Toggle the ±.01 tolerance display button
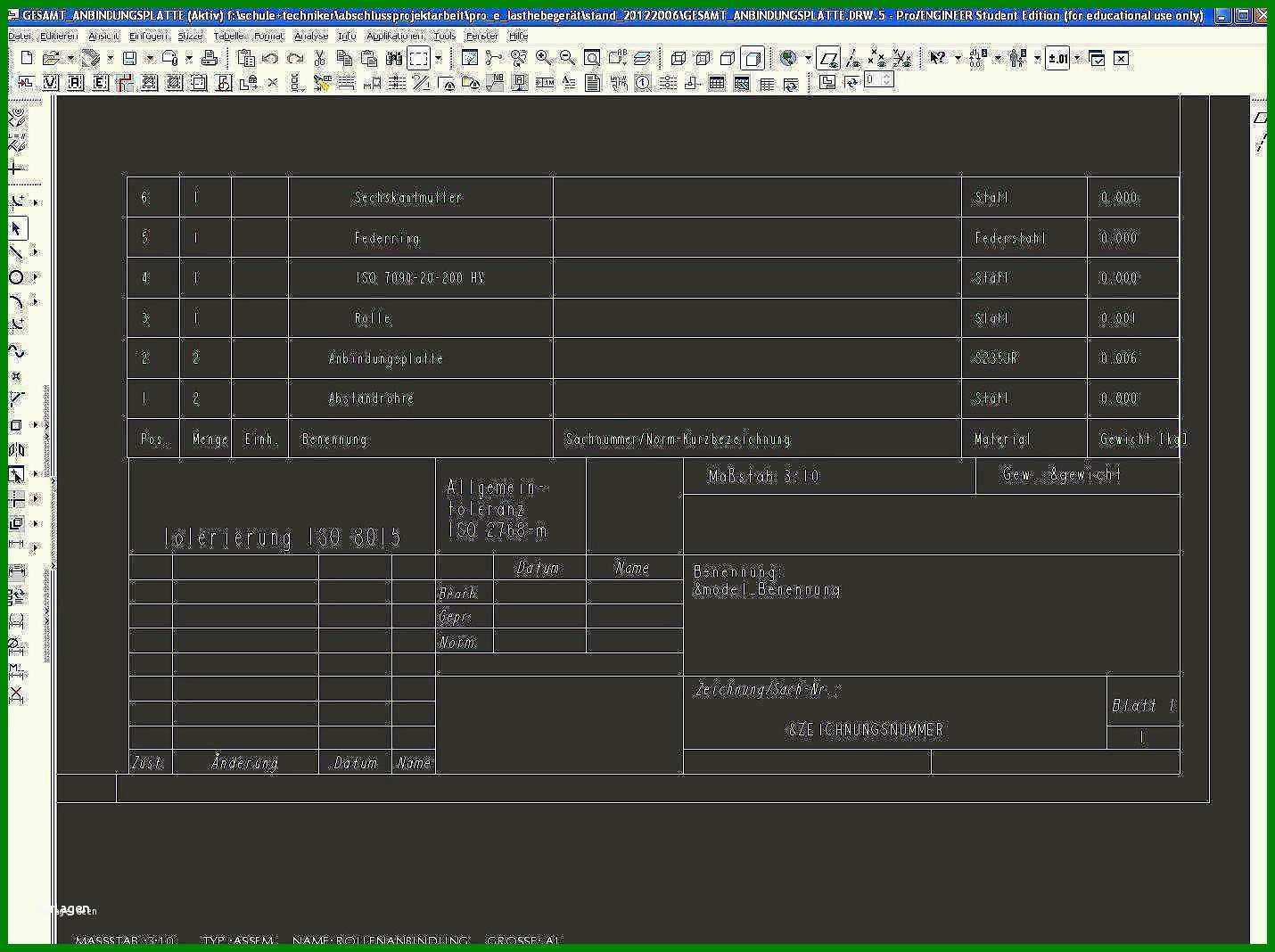This screenshot has width=1275, height=952. pos(1057,58)
